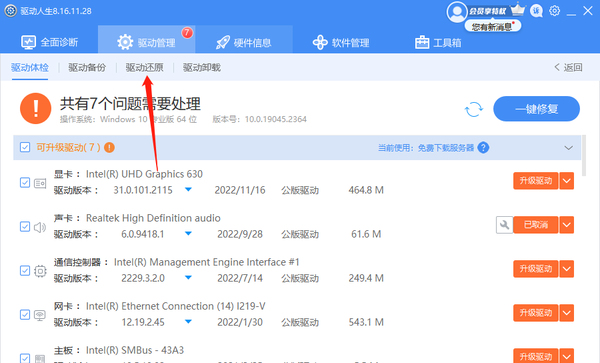Toggle the Intel SMBus row checkbox

point(25,358)
